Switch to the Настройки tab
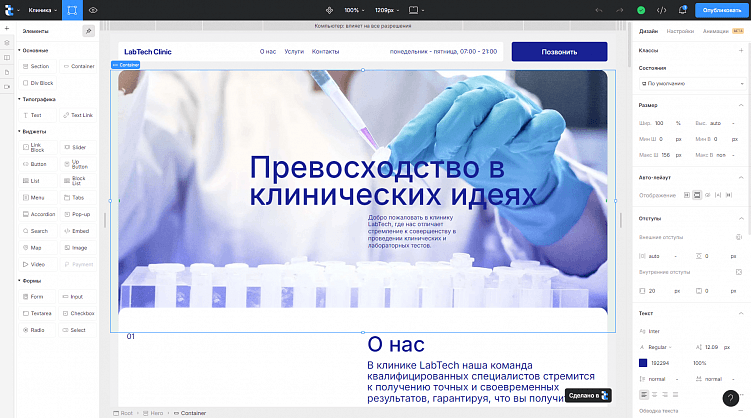Screen dimensions: 751x418 [x=680, y=31]
